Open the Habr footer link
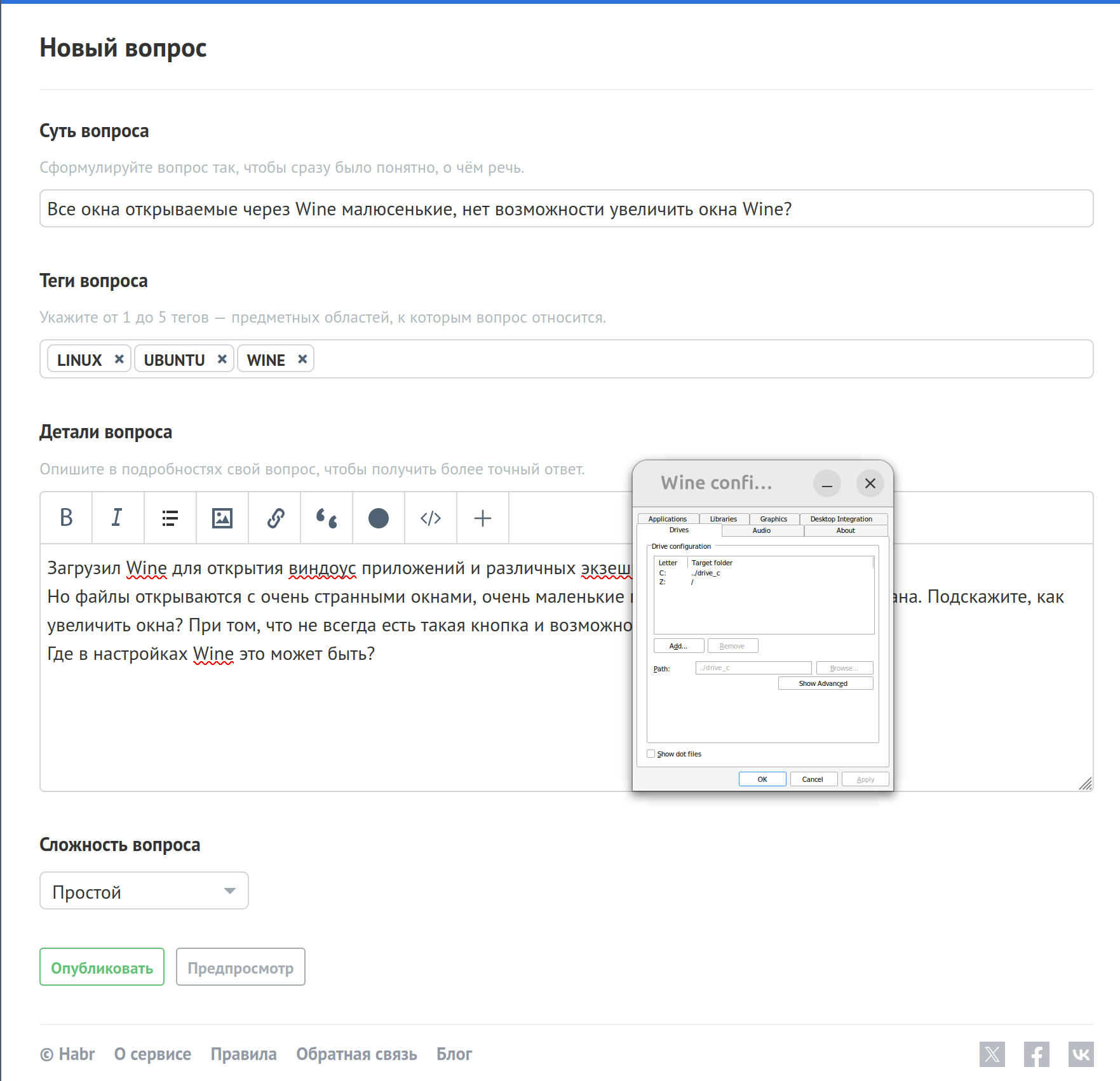The width and height of the screenshot is (1120, 1081). (x=67, y=1054)
